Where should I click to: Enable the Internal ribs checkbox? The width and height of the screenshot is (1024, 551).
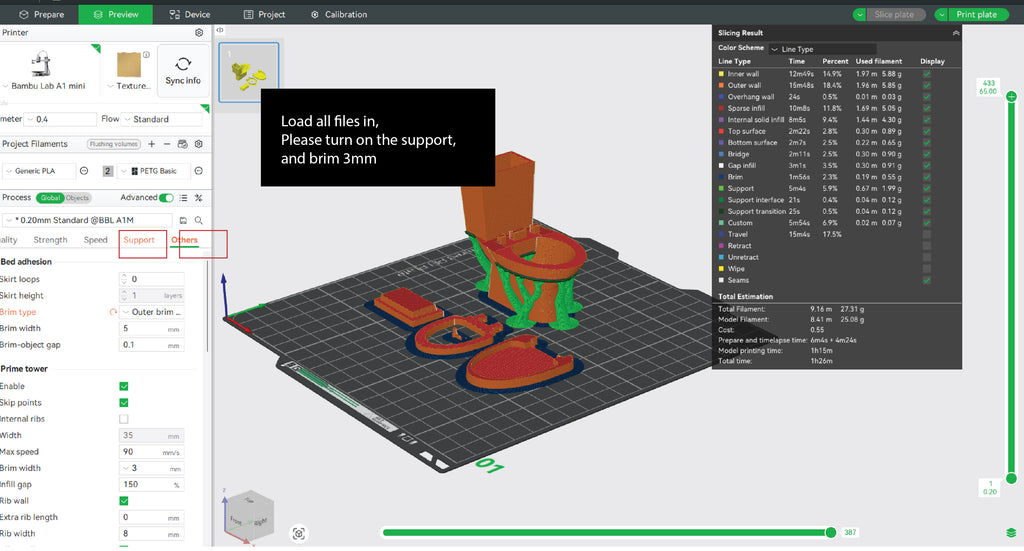tap(124, 419)
